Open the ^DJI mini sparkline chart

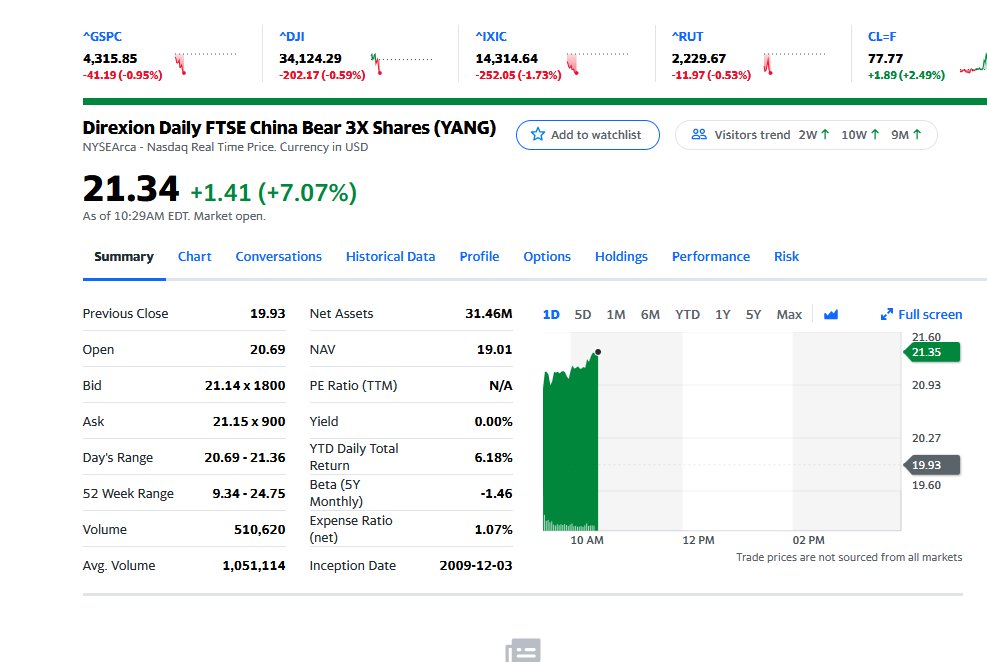pyautogui.click(x=402, y=64)
